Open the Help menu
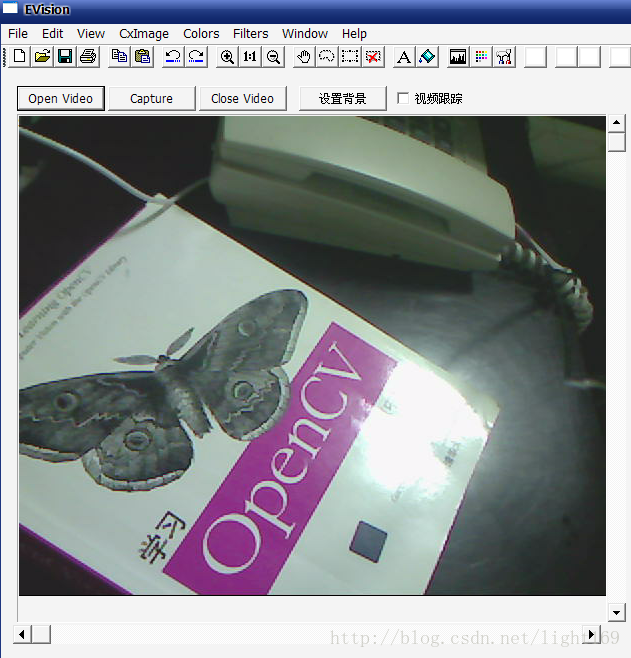The width and height of the screenshot is (631, 658). click(x=354, y=34)
